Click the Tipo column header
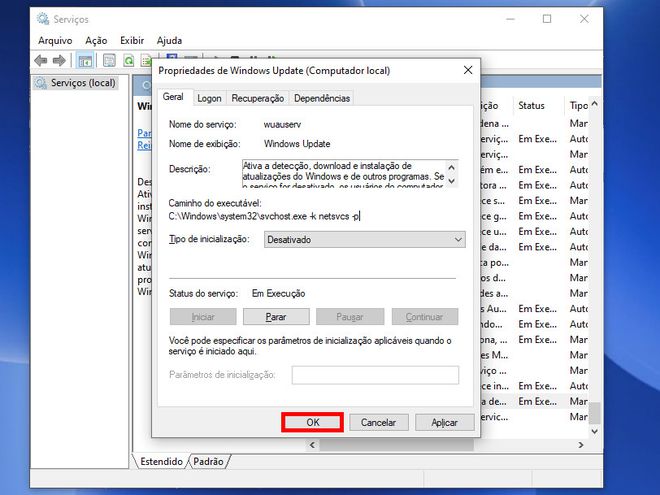 pos(578,106)
